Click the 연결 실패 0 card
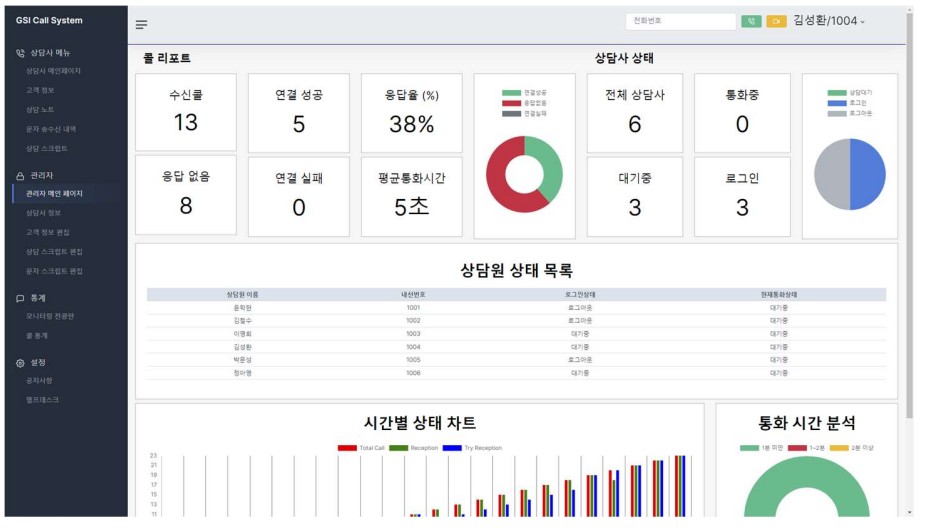Viewport: 926px width, 531px height. pos(299,197)
